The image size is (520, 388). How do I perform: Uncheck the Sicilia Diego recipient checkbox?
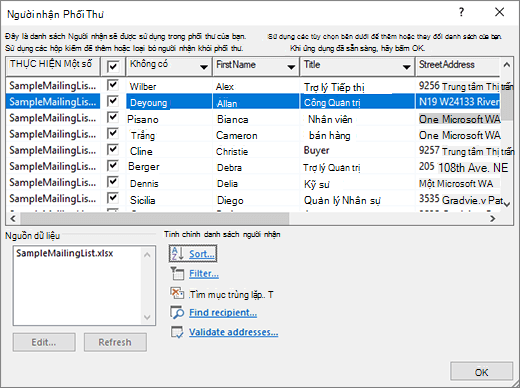tap(113, 198)
